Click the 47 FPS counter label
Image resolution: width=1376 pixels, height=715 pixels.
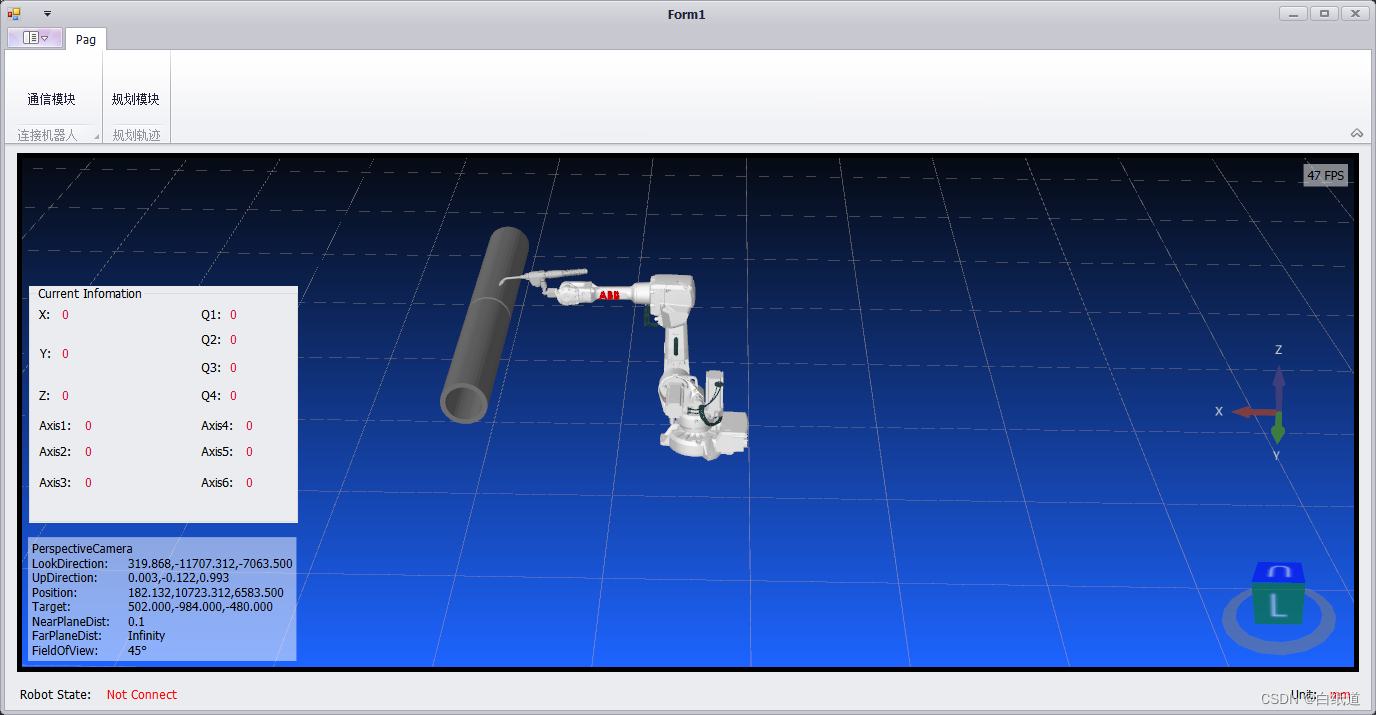[1326, 175]
